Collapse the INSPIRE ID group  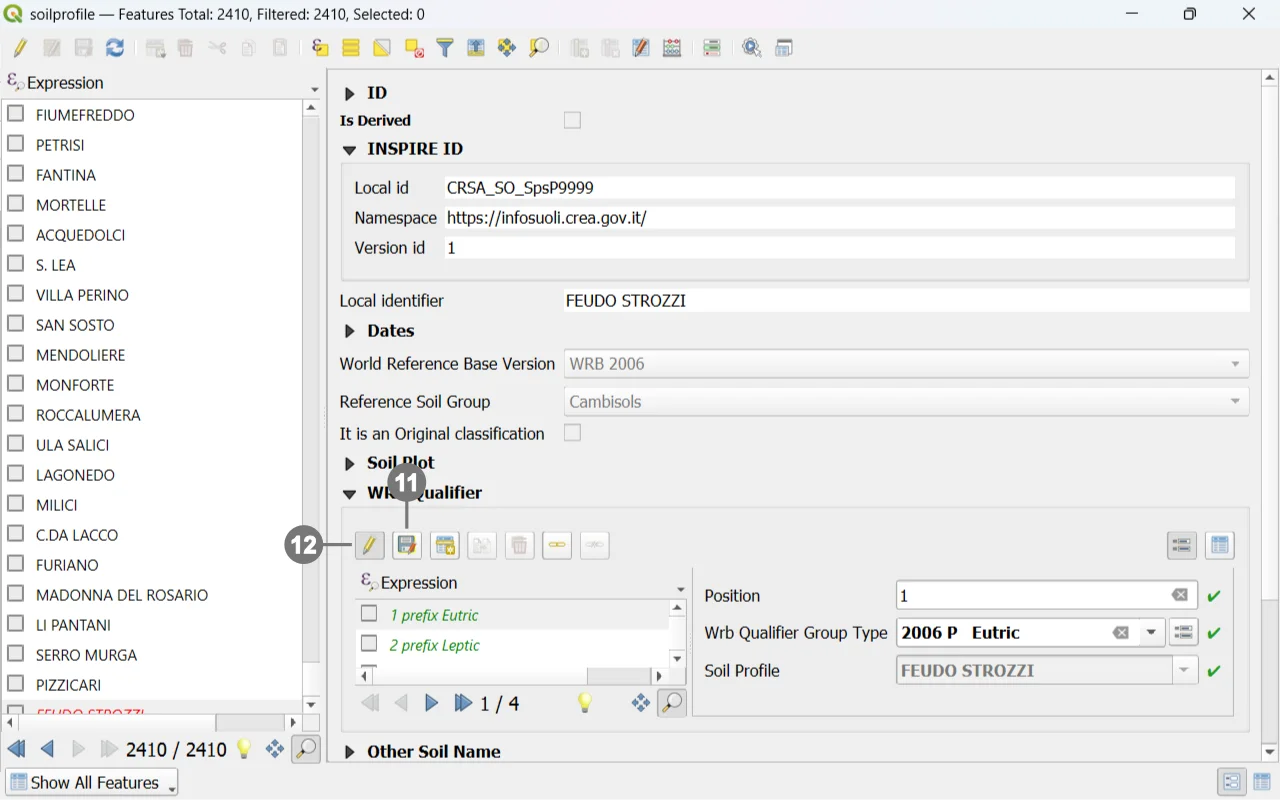350,149
